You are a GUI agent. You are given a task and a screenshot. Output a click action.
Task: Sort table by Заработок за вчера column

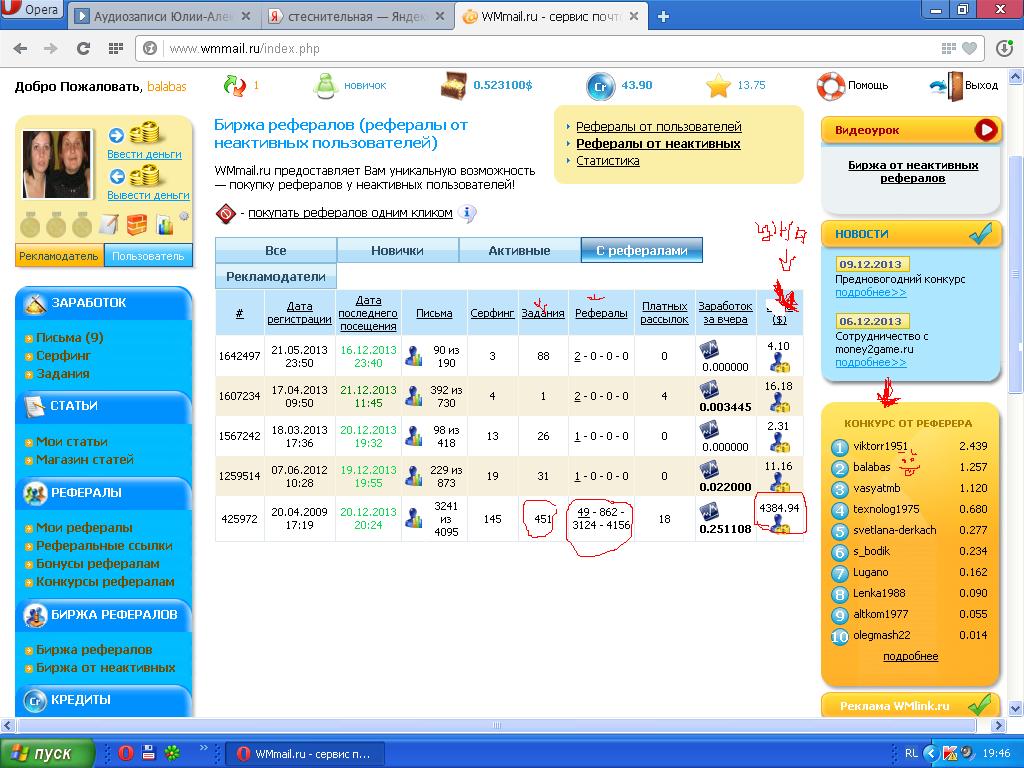(x=725, y=313)
